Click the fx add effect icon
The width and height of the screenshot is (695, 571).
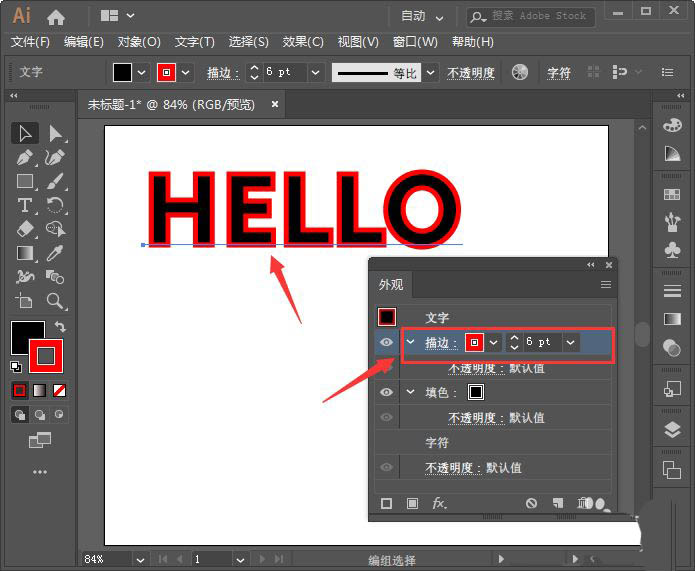pyautogui.click(x=439, y=503)
